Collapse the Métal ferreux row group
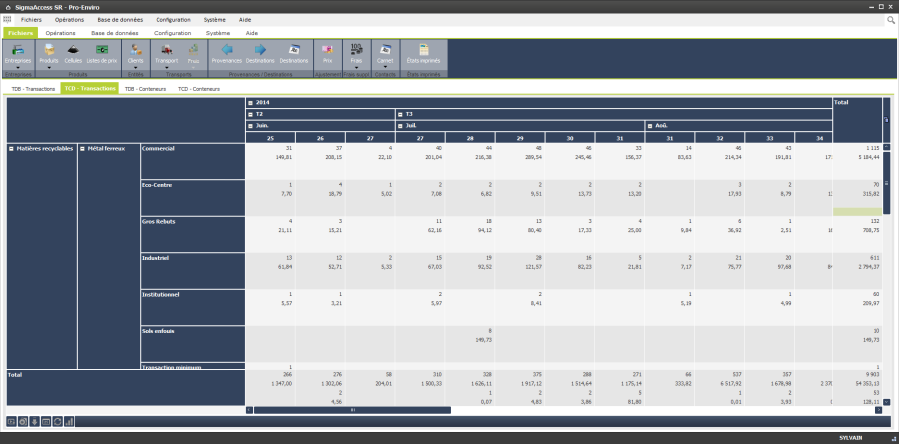Viewport: 899px width, 444px height. coord(82,148)
